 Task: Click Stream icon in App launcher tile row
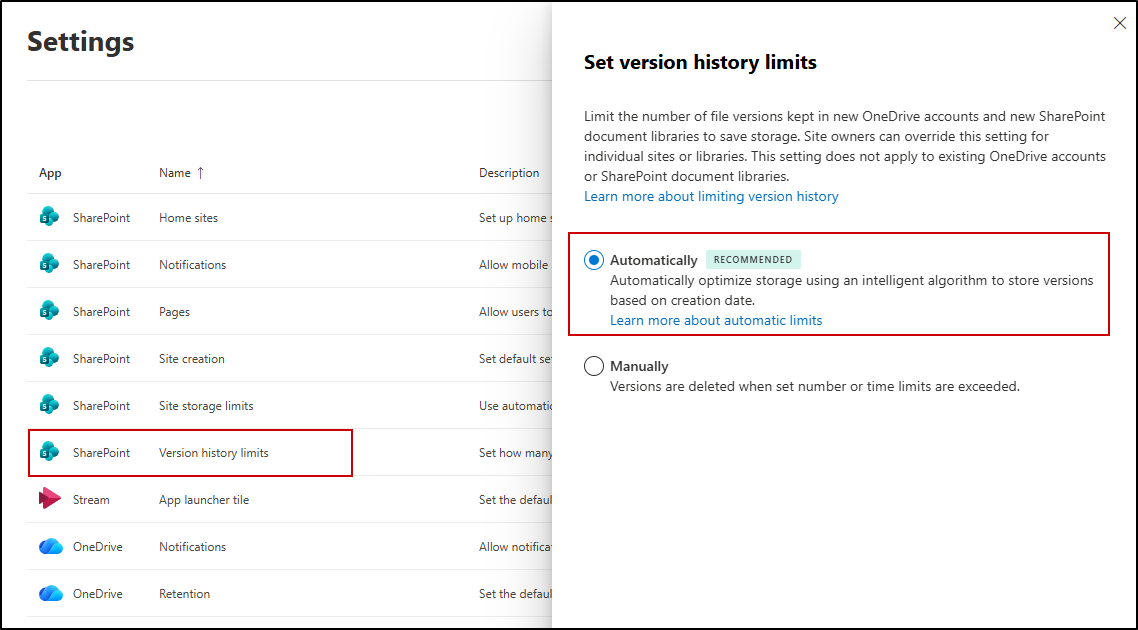coord(50,499)
